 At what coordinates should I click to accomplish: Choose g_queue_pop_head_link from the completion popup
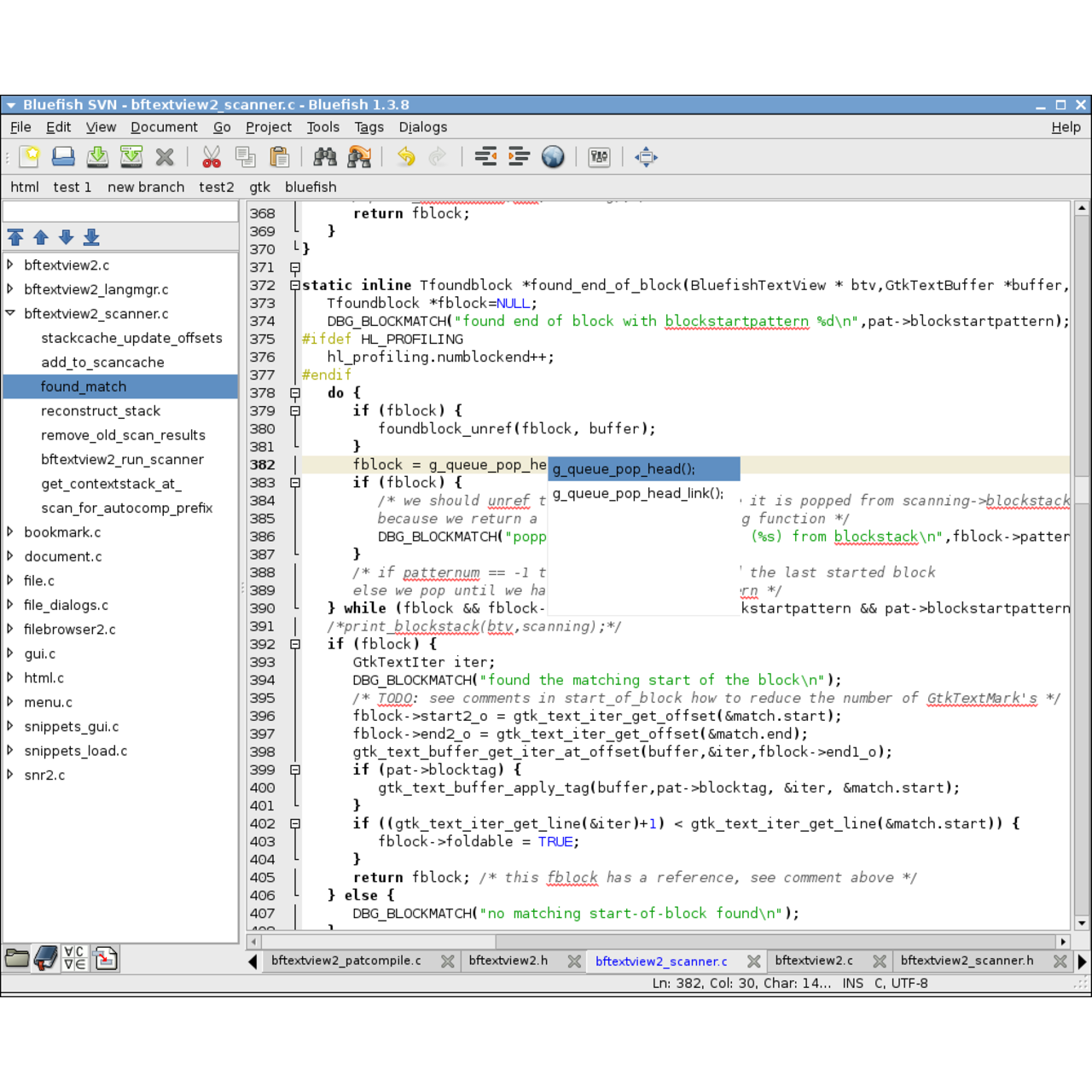(x=636, y=493)
